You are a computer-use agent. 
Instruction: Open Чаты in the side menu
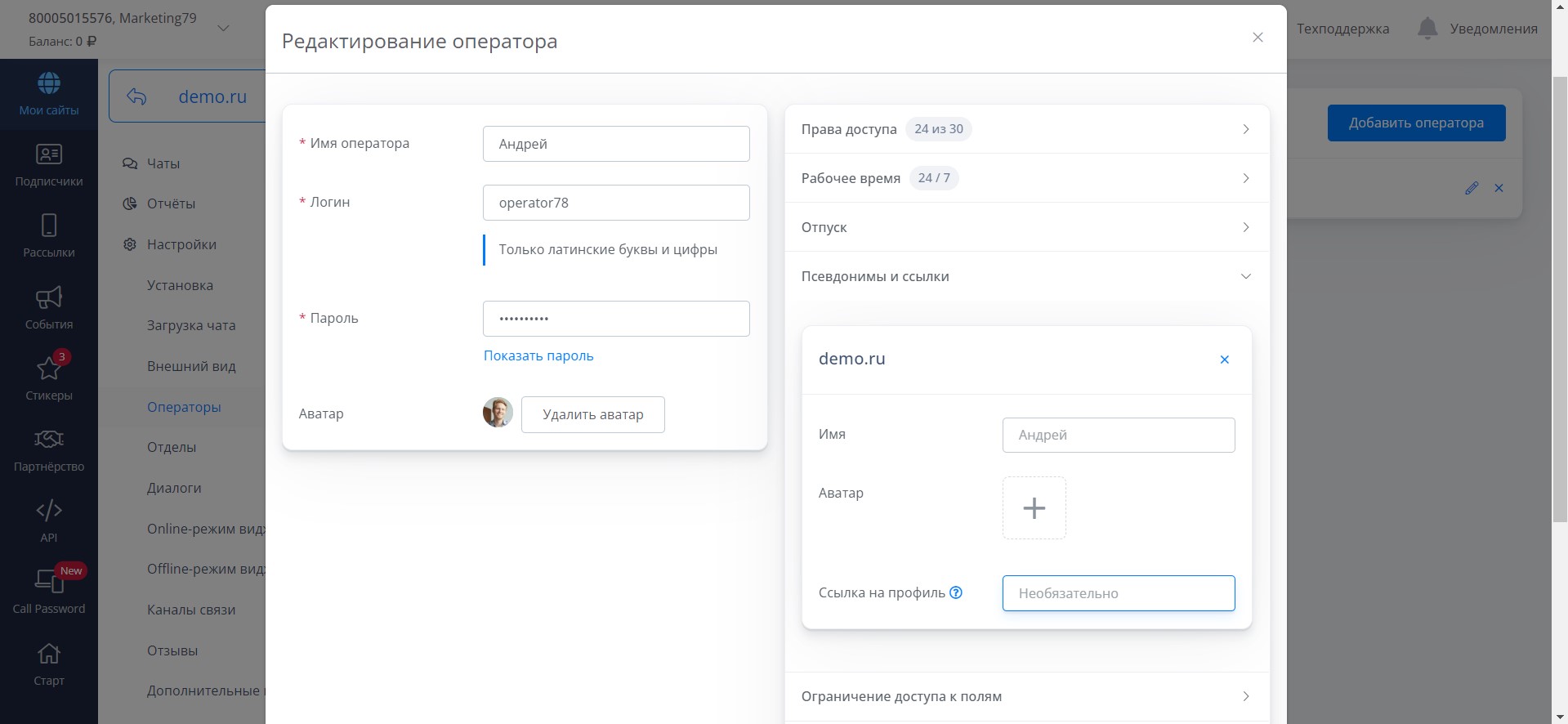[x=163, y=163]
